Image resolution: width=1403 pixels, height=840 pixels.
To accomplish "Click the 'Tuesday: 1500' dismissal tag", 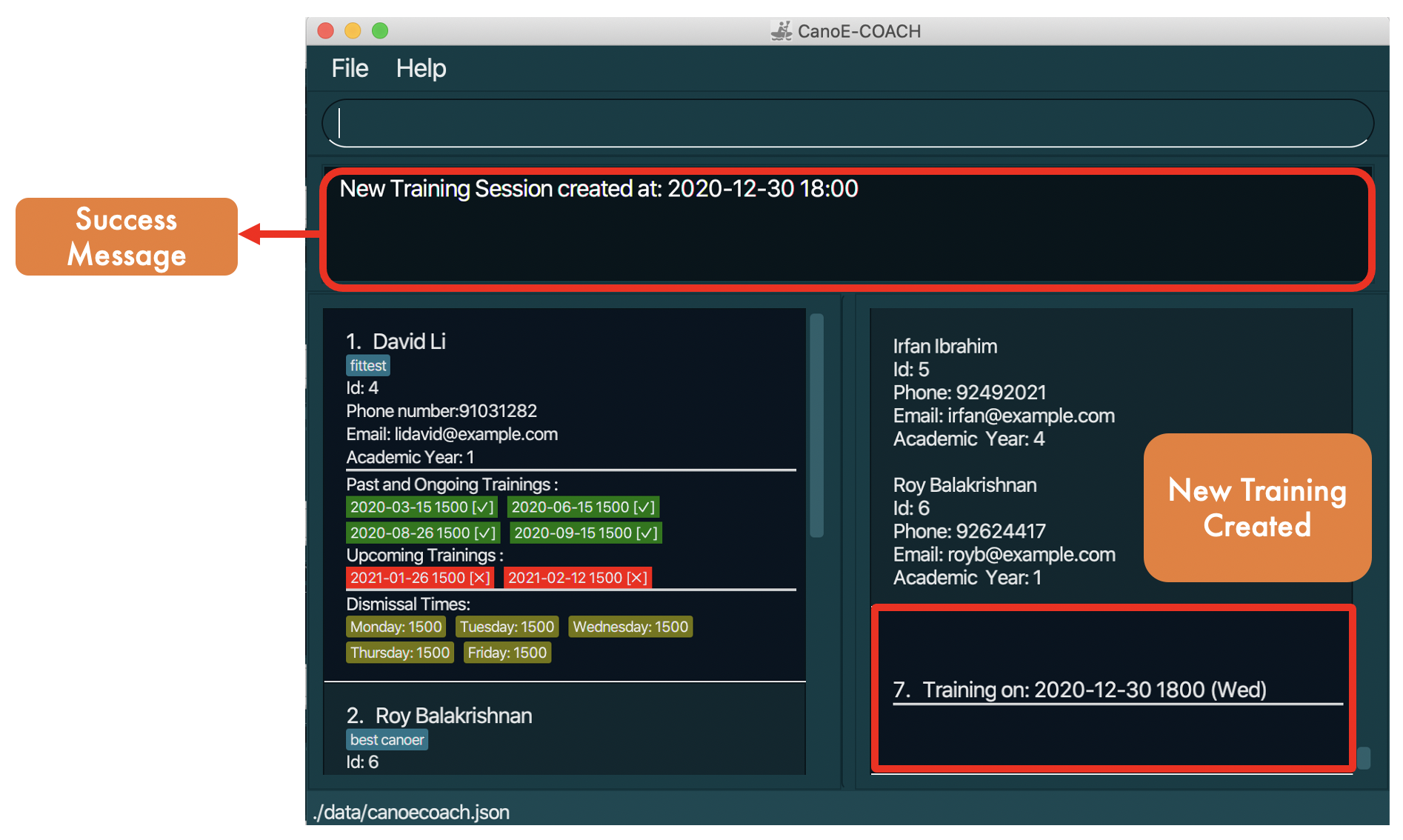I will [507, 627].
